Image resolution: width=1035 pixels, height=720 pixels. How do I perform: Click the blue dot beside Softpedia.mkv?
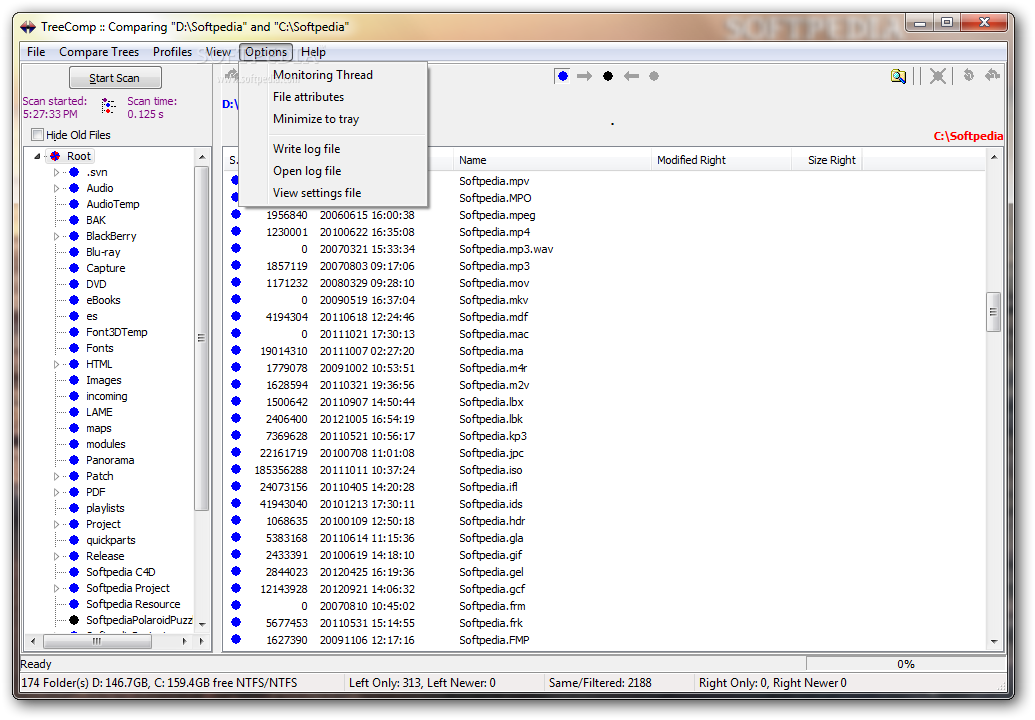tap(236, 300)
